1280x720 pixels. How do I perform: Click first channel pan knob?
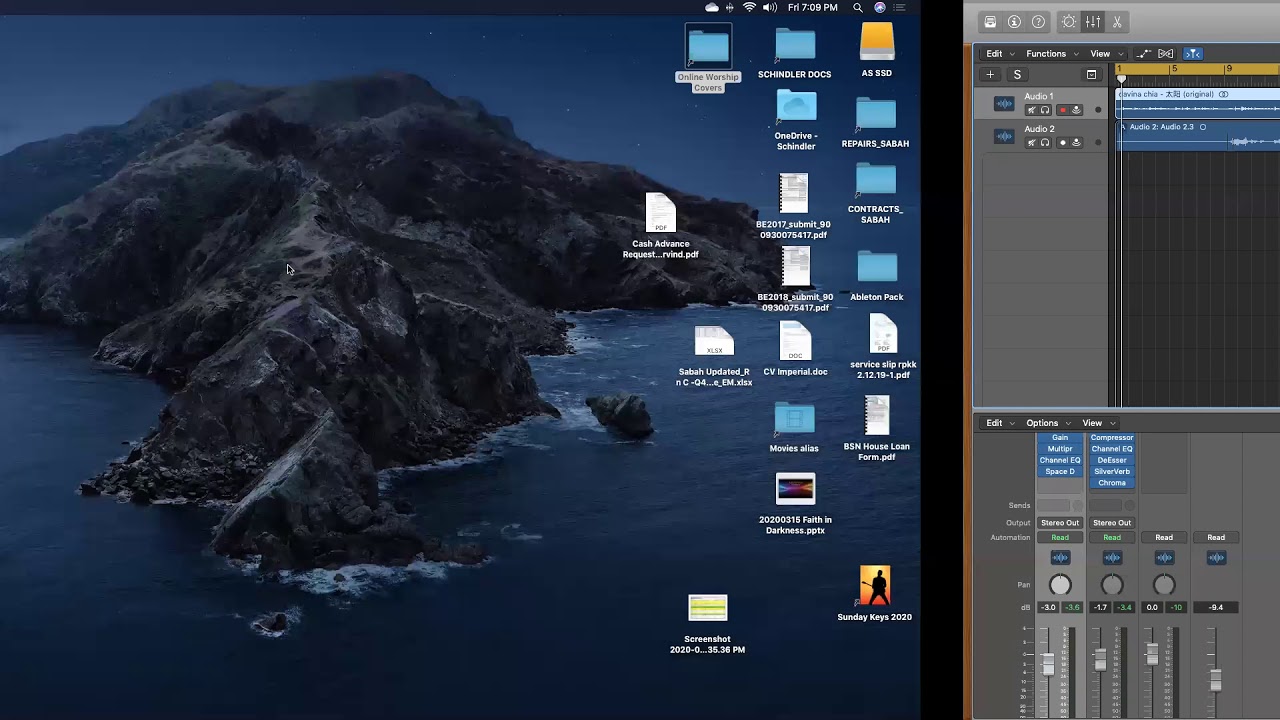click(x=1060, y=585)
